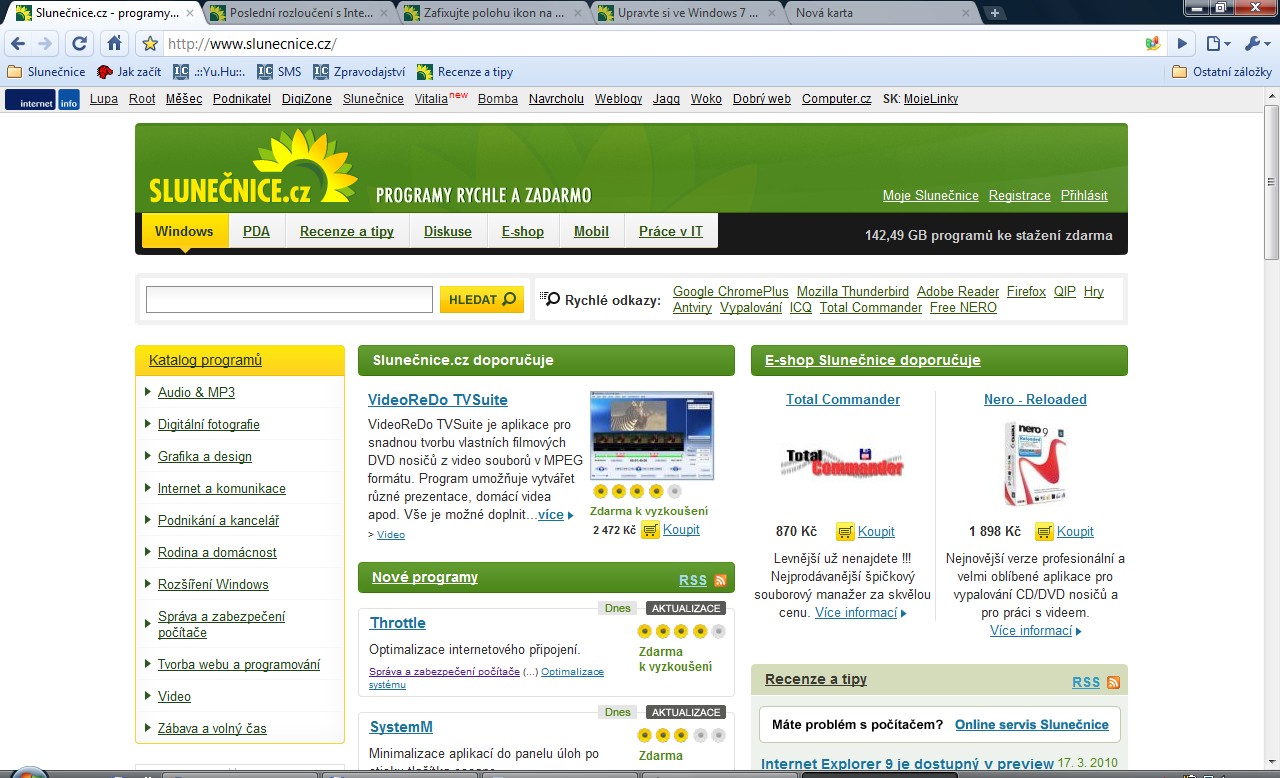
Task: Click the cart icon for VideoReDo TVSuite
Action: coord(650,530)
